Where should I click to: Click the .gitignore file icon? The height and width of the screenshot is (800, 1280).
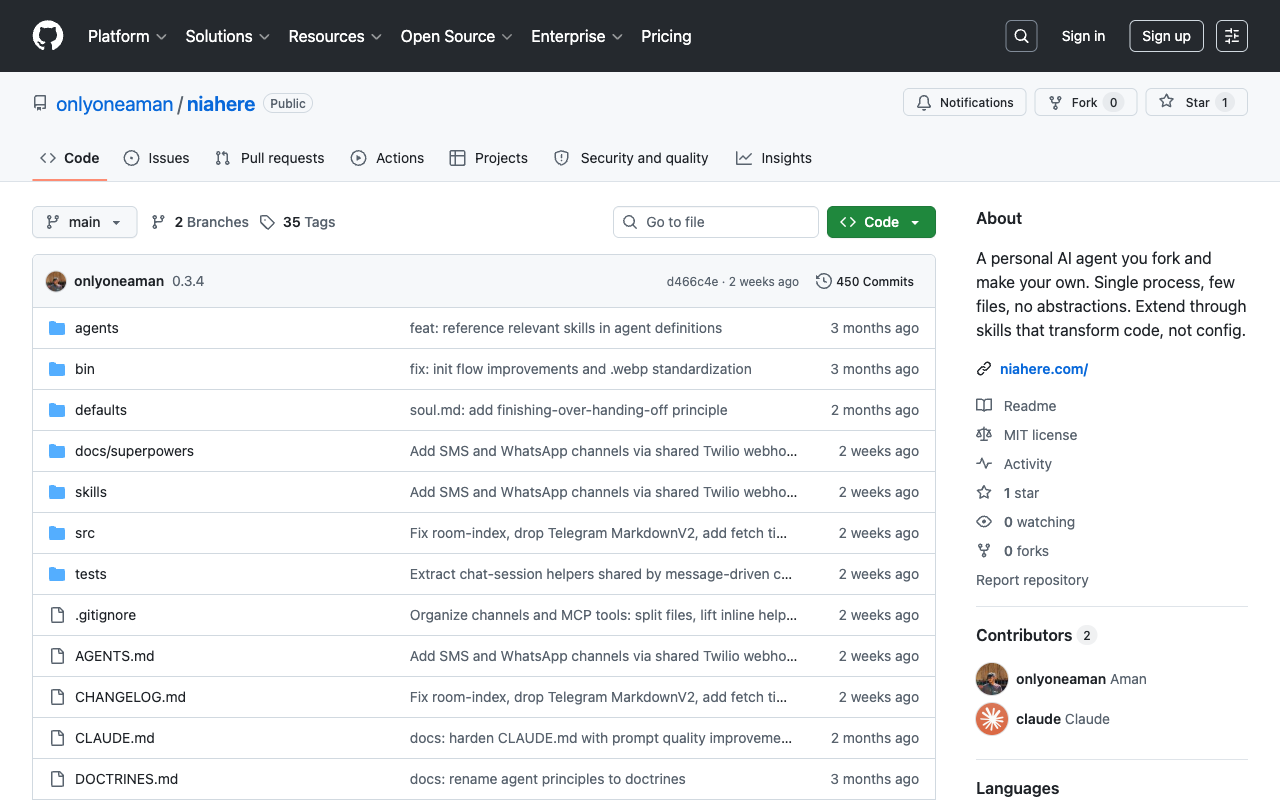pos(57,615)
